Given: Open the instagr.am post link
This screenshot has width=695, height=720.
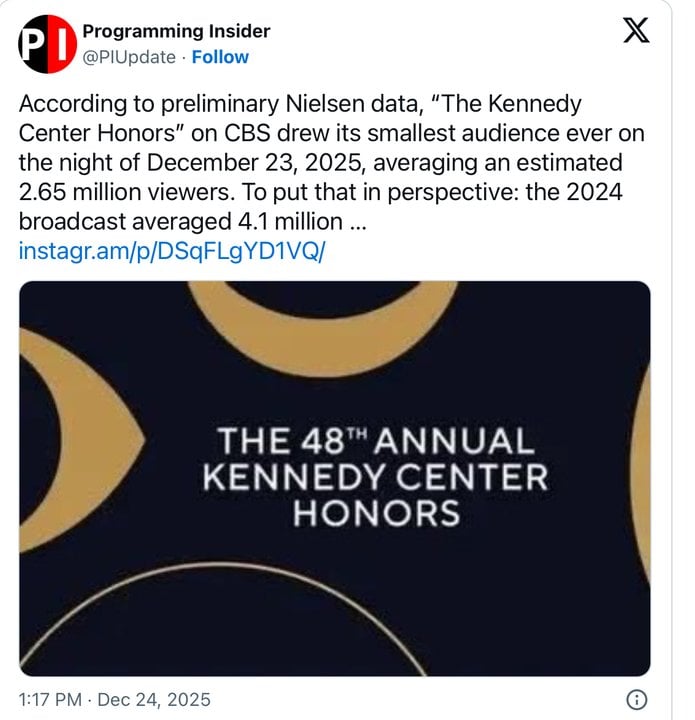Looking at the screenshot, I should [x=170, y=250].
